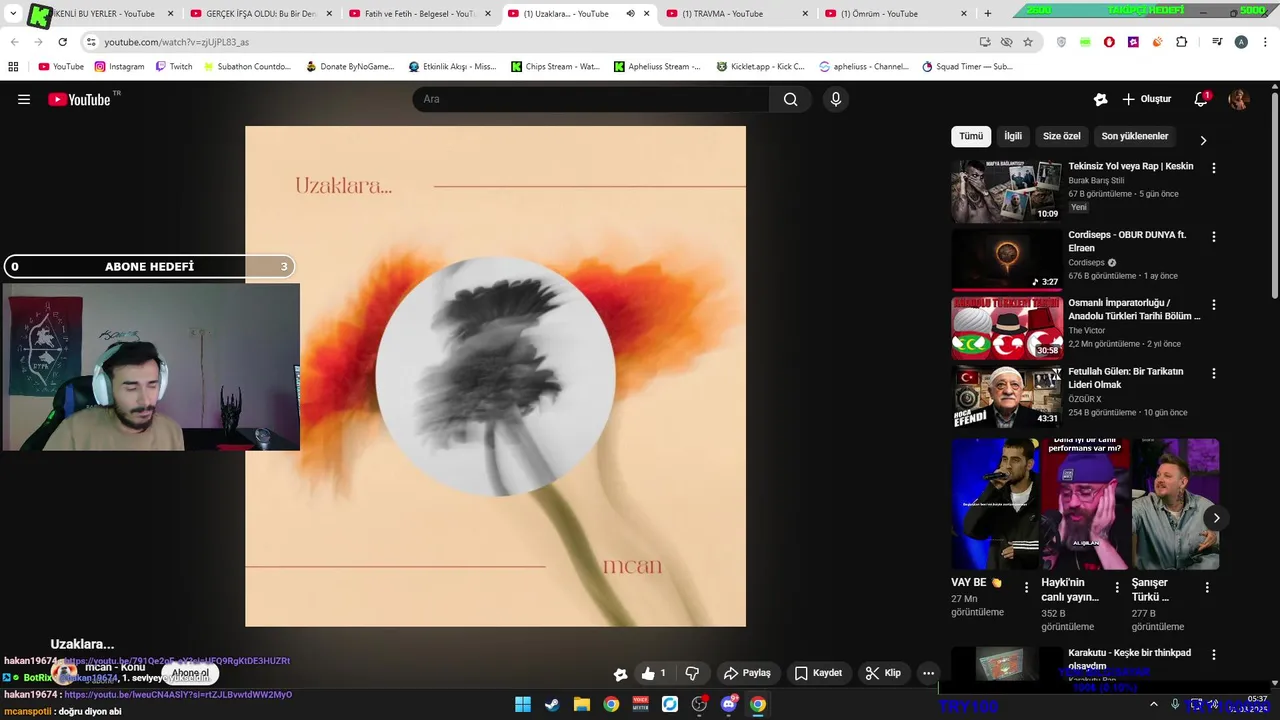Open options for VAY BE short
The height and width of the screenshot is (720, 1280).
point(1027,588)
